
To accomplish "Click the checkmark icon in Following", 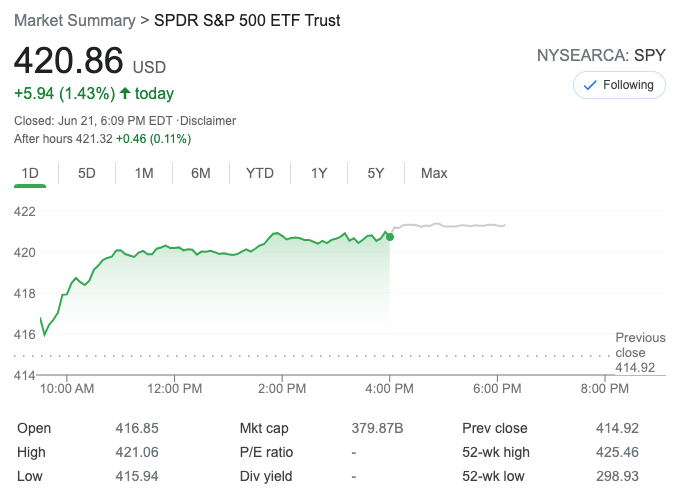I will click(x=590, y=85).
